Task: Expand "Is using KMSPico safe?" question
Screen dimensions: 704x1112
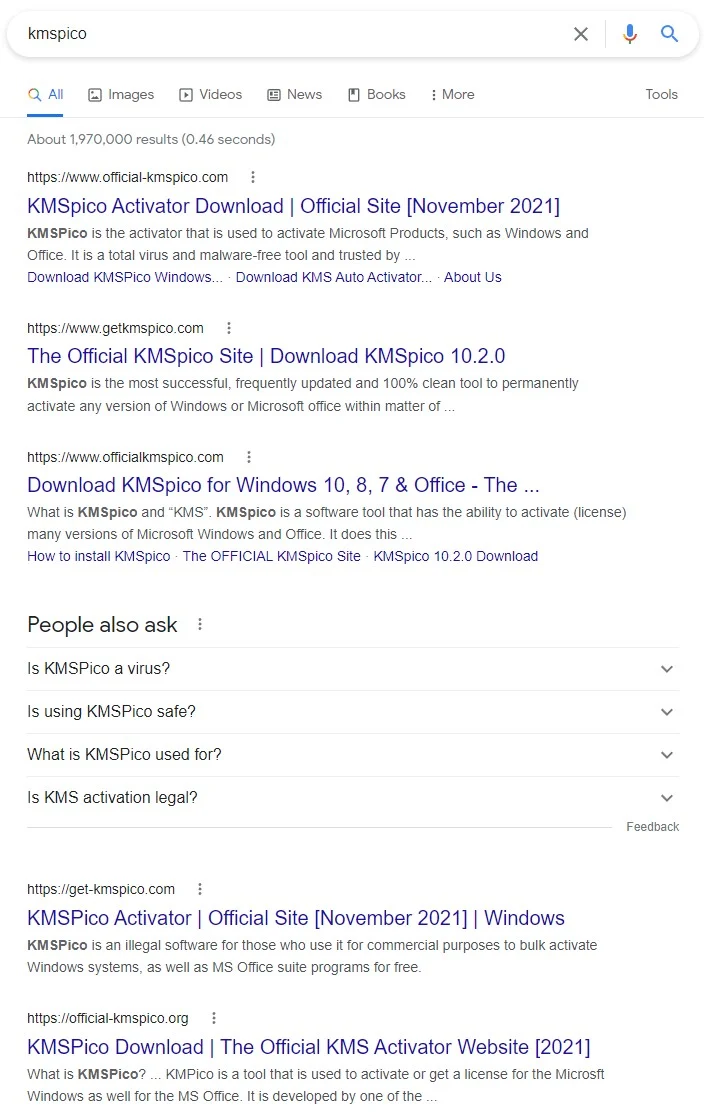Action: [353, 712]
